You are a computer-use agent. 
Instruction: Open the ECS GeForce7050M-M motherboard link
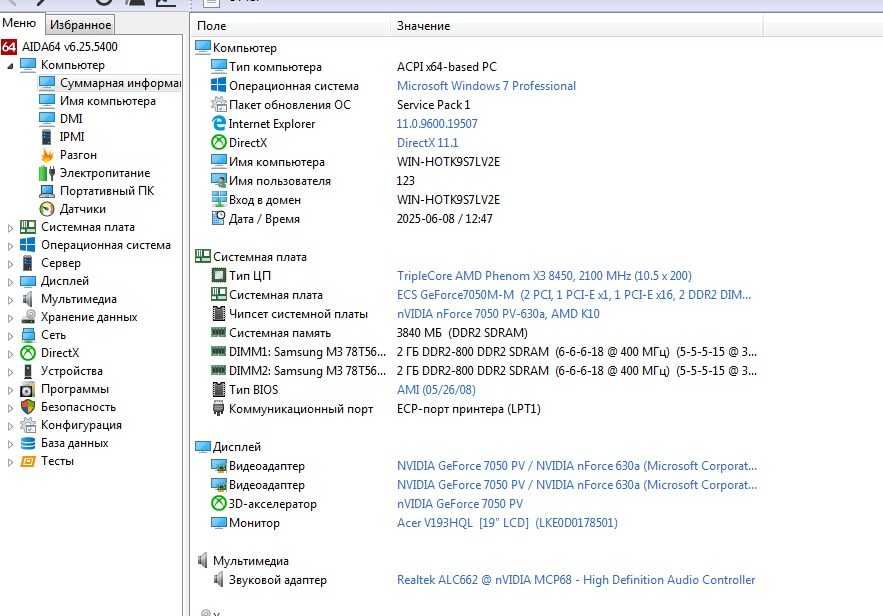[574, 294]
